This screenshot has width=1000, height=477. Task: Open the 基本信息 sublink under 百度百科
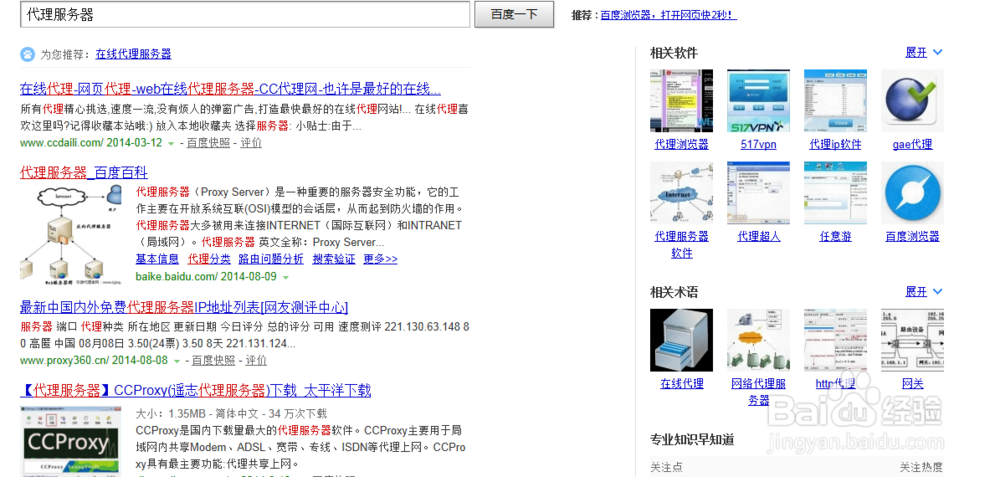click(157, 259)
